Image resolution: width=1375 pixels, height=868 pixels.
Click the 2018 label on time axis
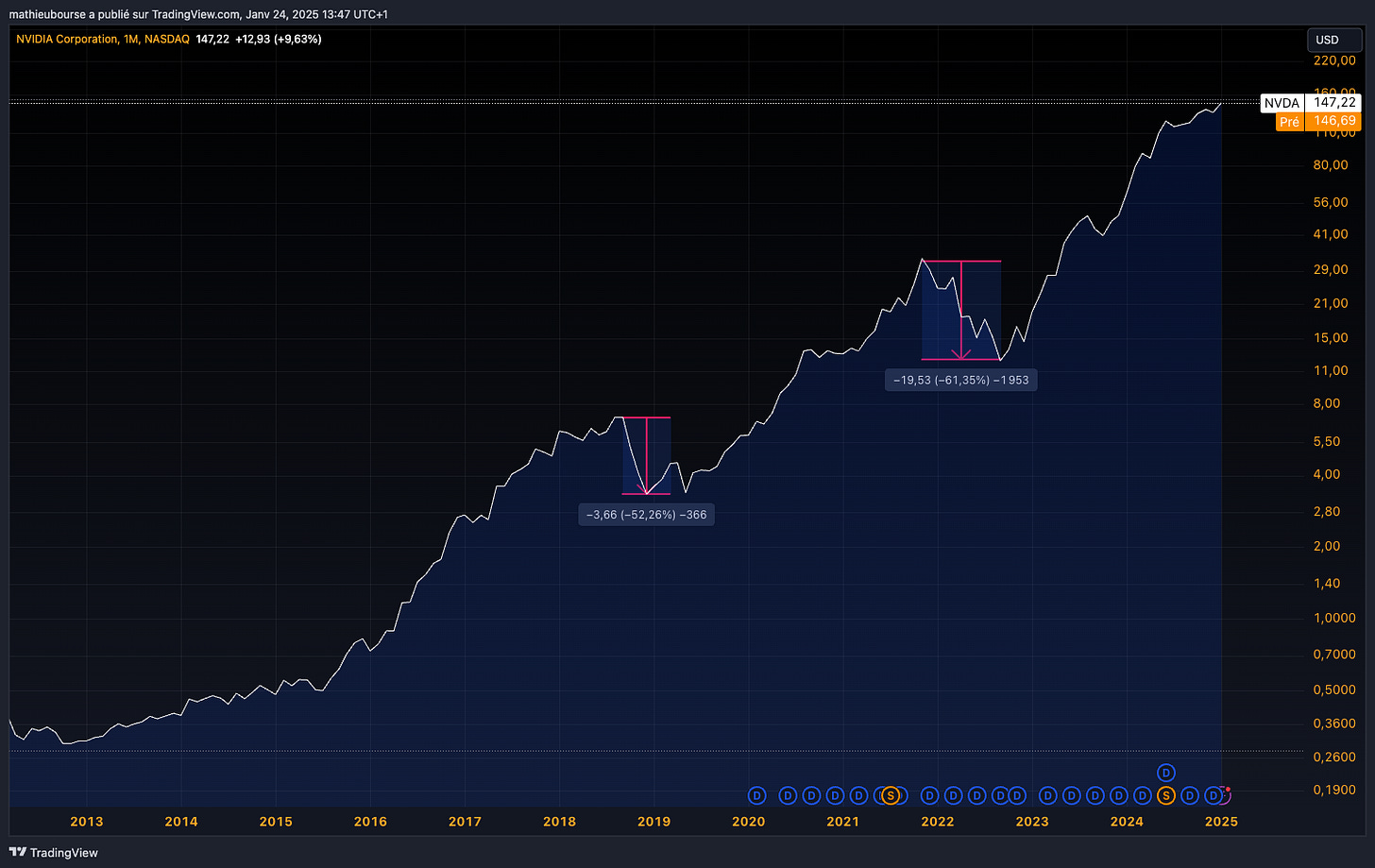click(x=559, y=821)
